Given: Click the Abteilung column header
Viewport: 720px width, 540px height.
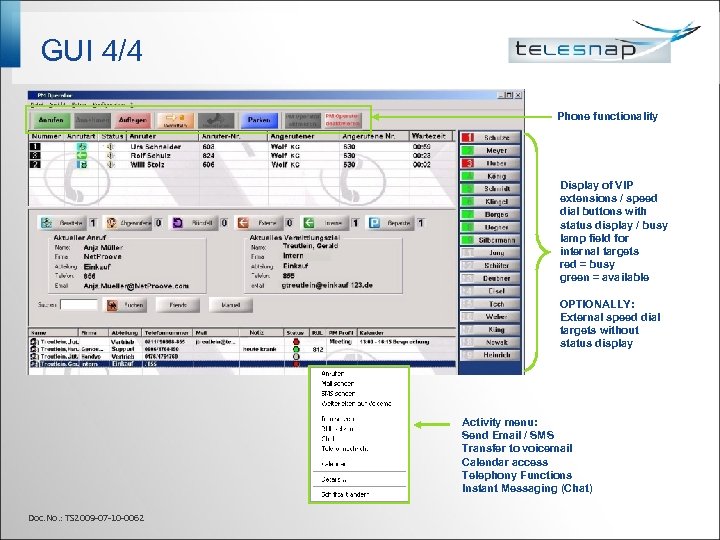Looking at the screenshot, I should pos(125,332).
